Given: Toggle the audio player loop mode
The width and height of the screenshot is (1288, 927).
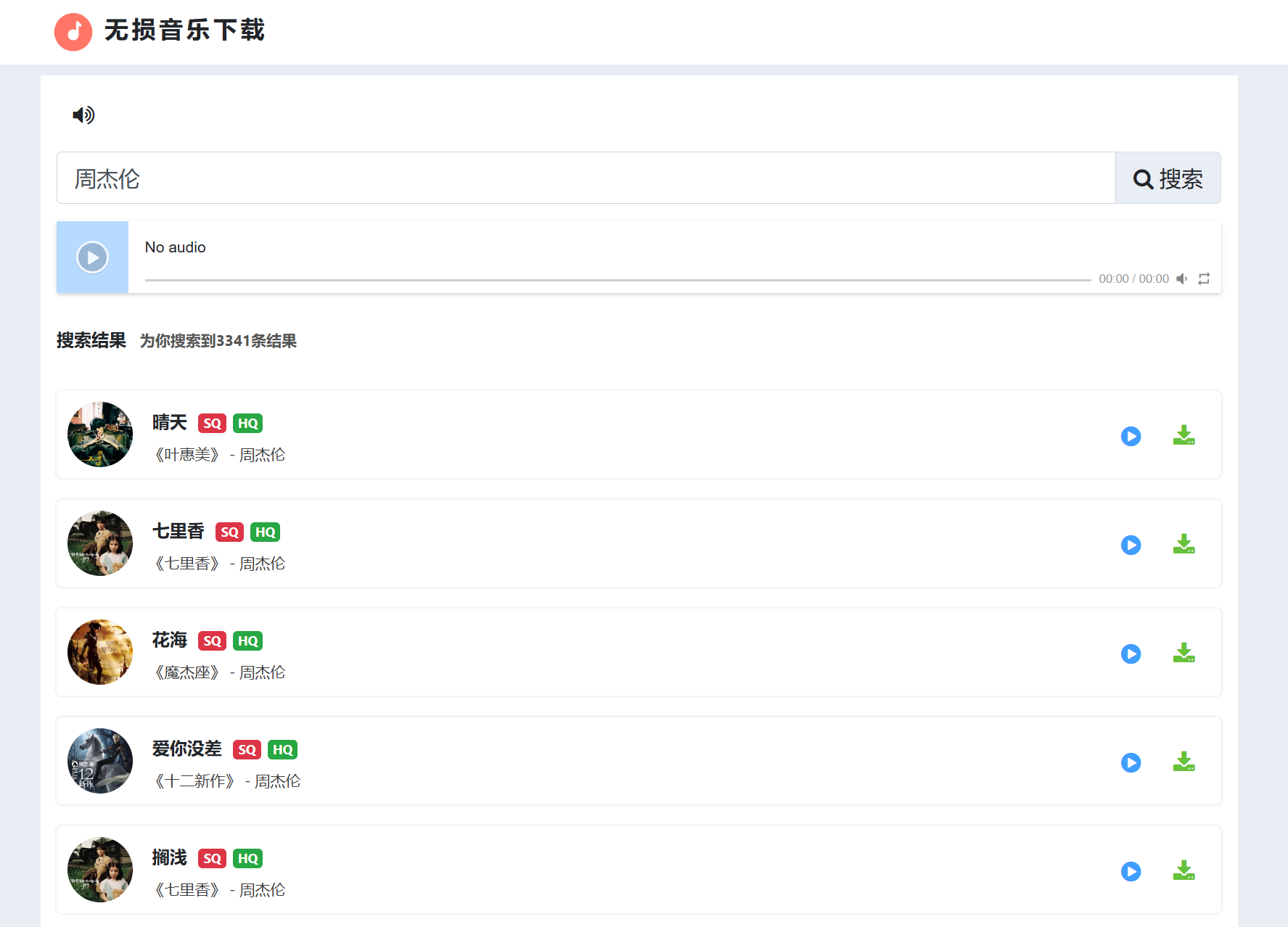Looking at the screenshot, I should 1204,279.
